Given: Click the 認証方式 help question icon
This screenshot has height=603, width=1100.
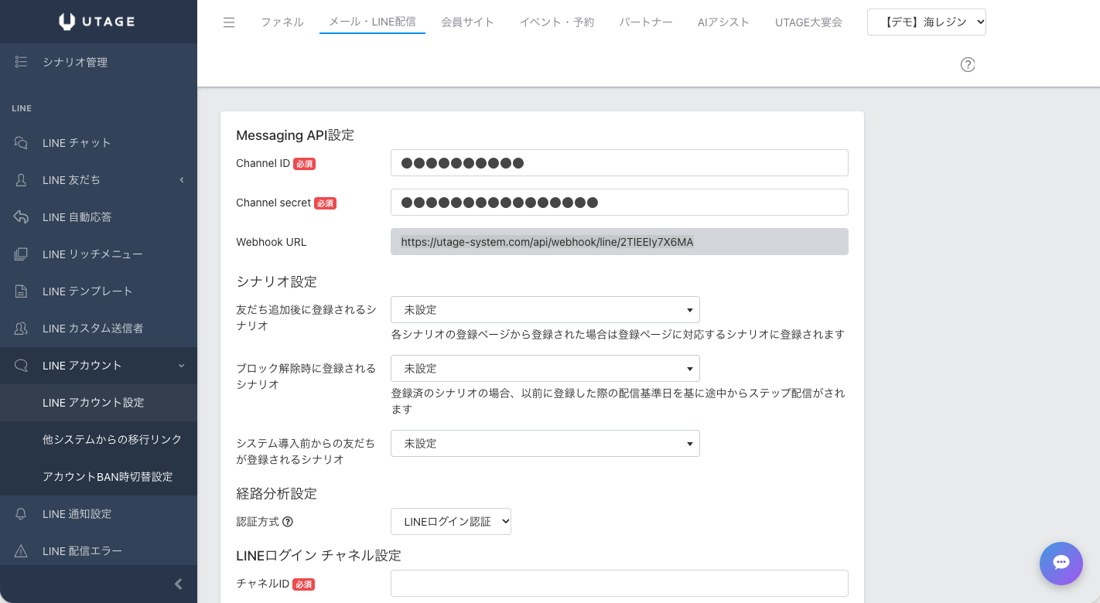Looking at the screenshot, I should (288, 522).
